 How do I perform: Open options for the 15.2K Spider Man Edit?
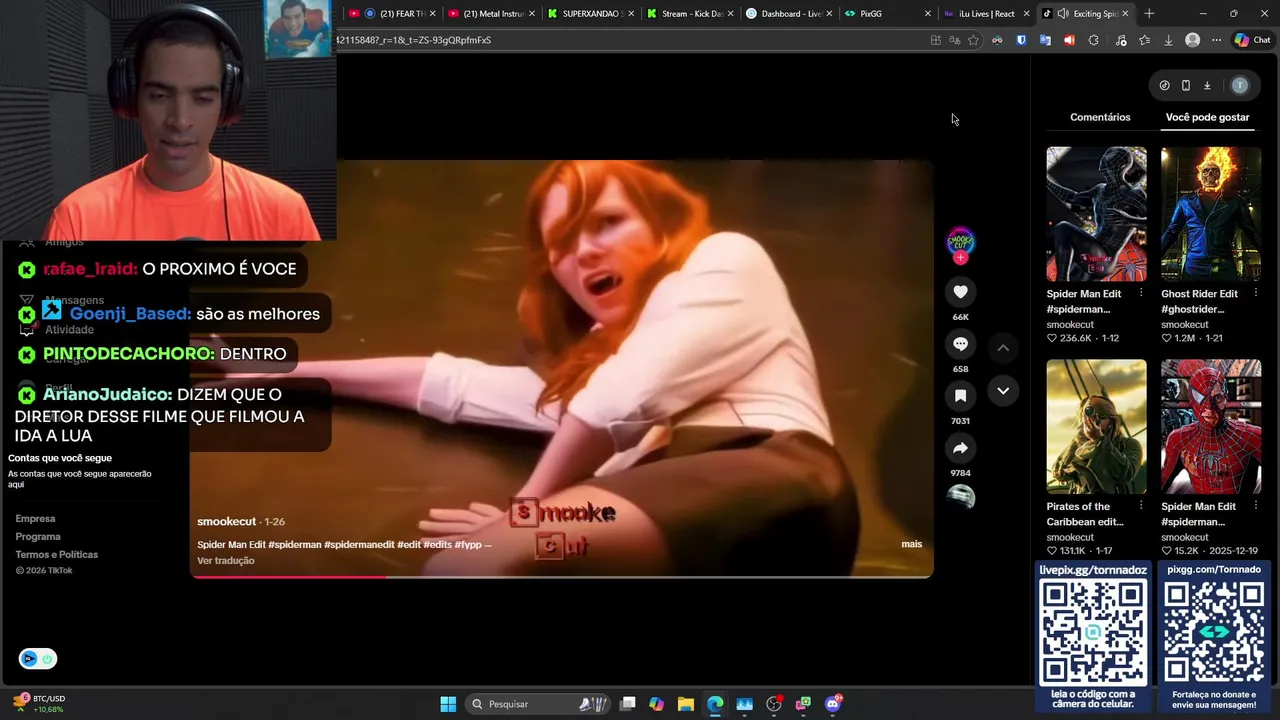coord(1255,507)
